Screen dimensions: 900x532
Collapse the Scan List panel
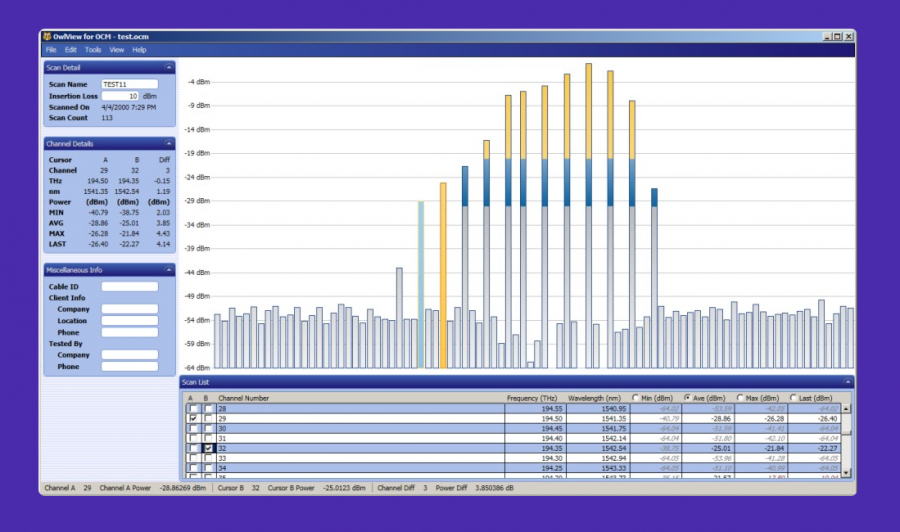click(x=847, y=382)
